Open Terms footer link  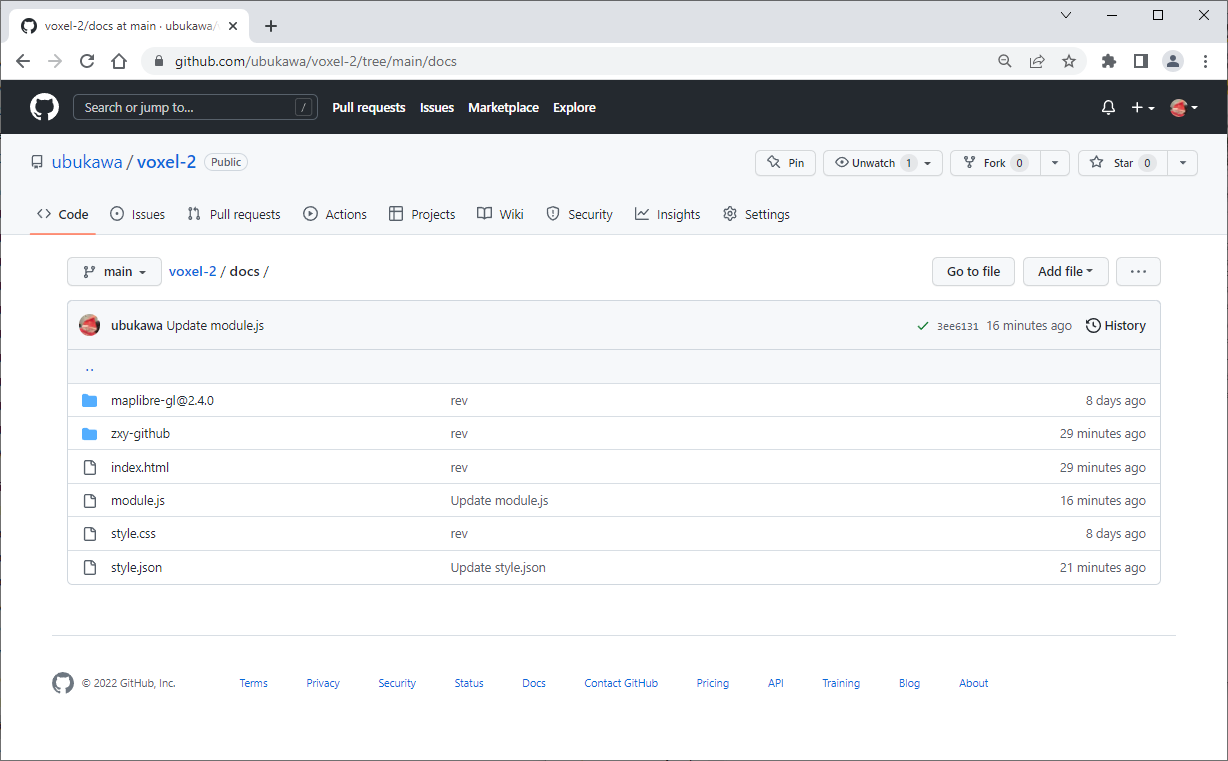[253, 683]
